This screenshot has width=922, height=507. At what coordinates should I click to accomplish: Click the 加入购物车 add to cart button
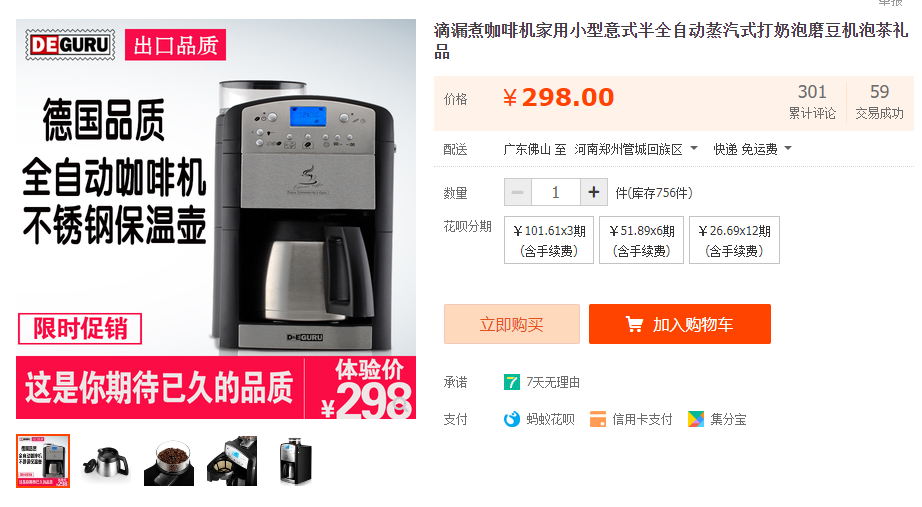click(680, 324)
